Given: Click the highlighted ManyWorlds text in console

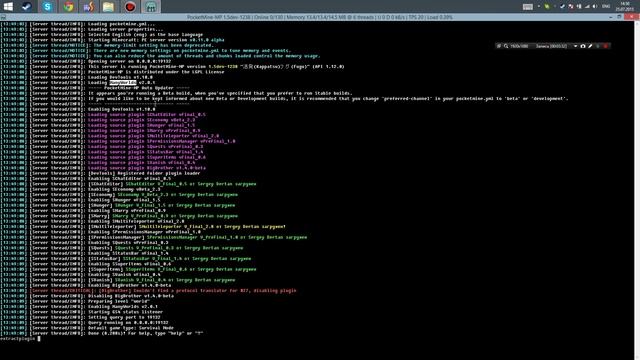Looking at the screenshot, I should point(123,82).
